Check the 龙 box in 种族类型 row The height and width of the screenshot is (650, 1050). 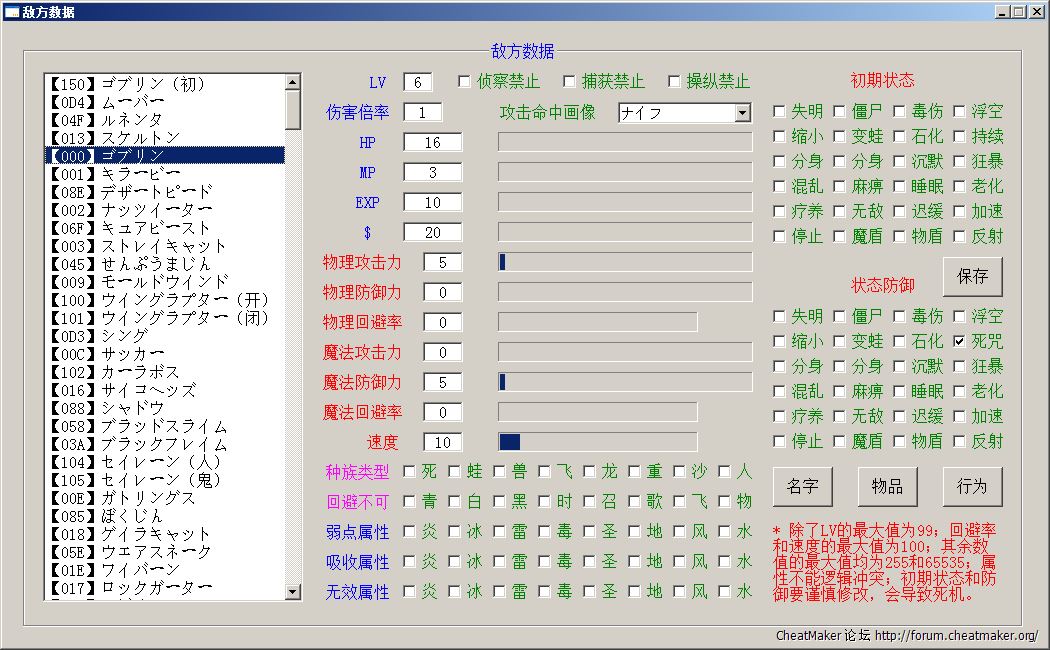[x=590, y=471]
